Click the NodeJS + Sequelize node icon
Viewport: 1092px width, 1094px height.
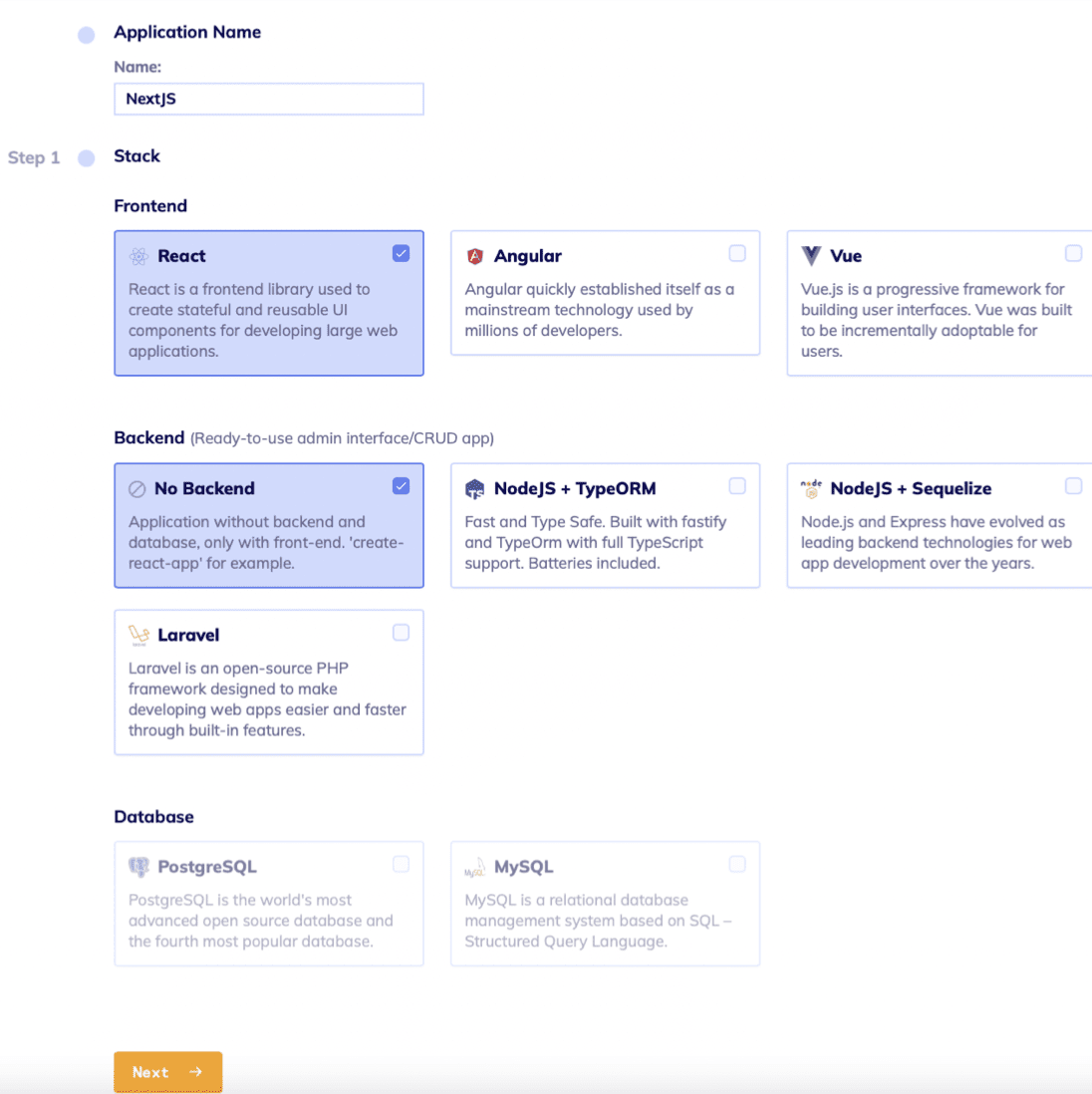coord(811,488)
